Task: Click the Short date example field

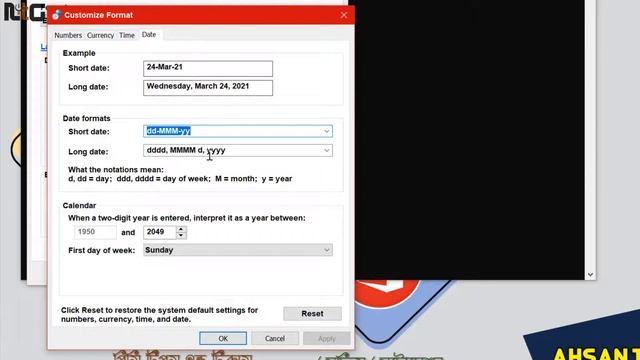Action: (x=208, y=69)
